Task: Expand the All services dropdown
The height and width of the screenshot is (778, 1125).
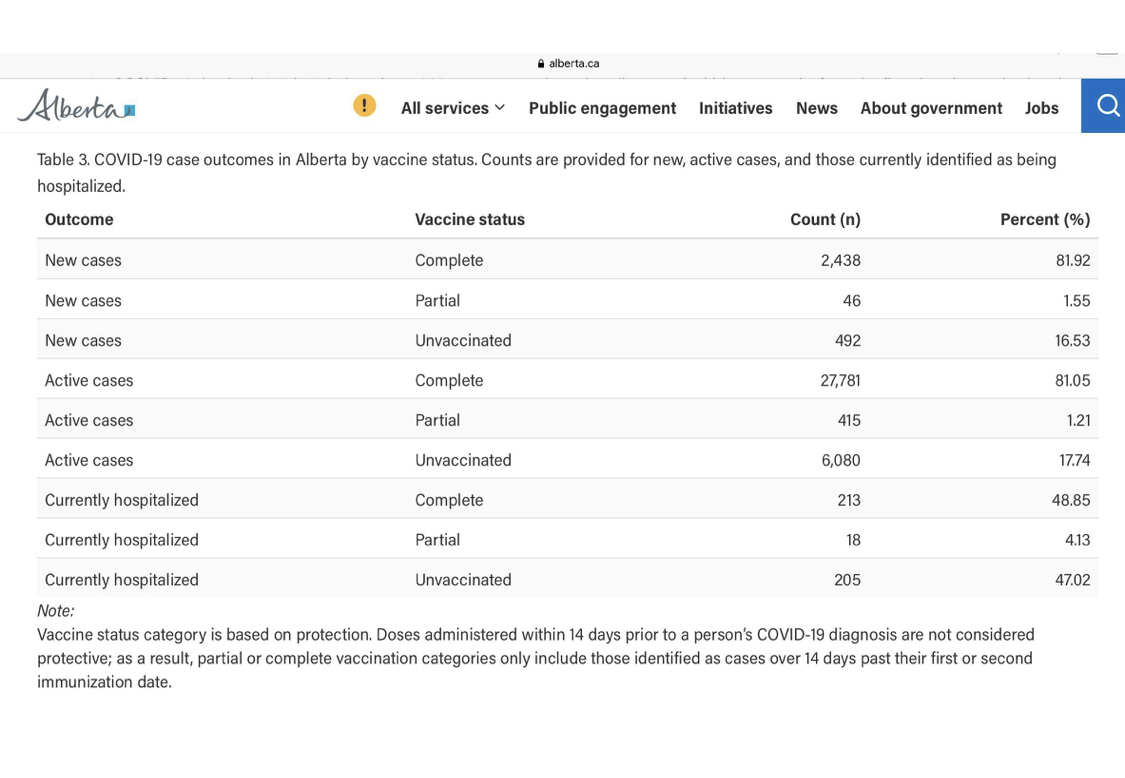Action: coord(452,108)
